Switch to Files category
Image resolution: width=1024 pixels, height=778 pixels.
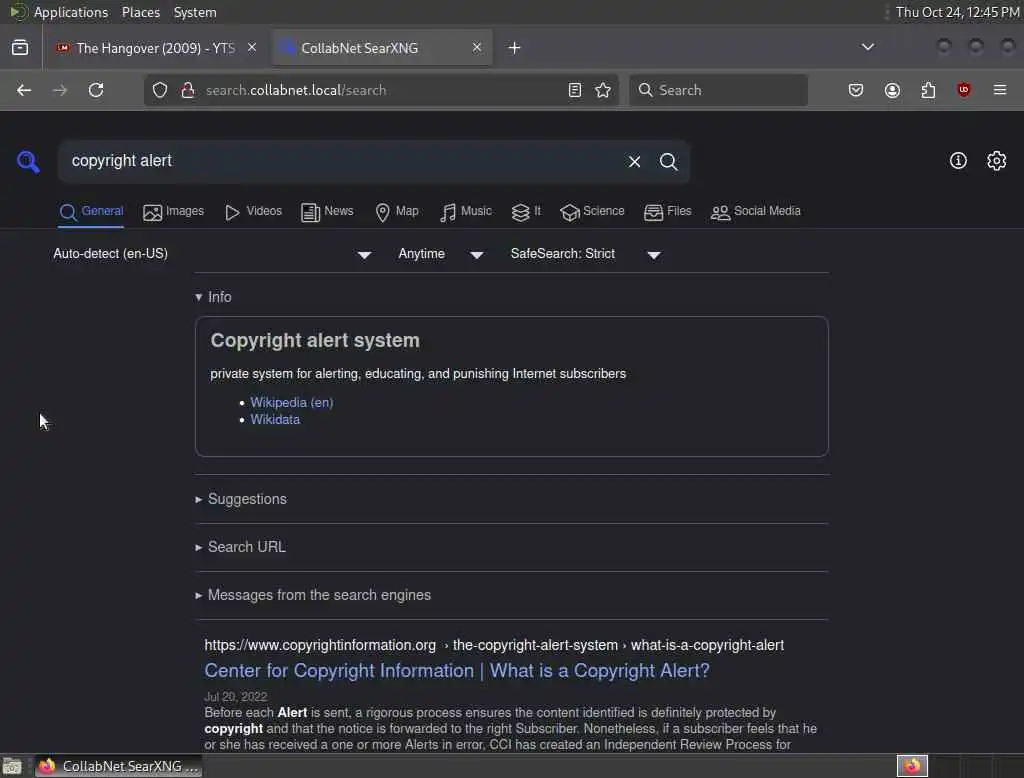pos(667,212)
